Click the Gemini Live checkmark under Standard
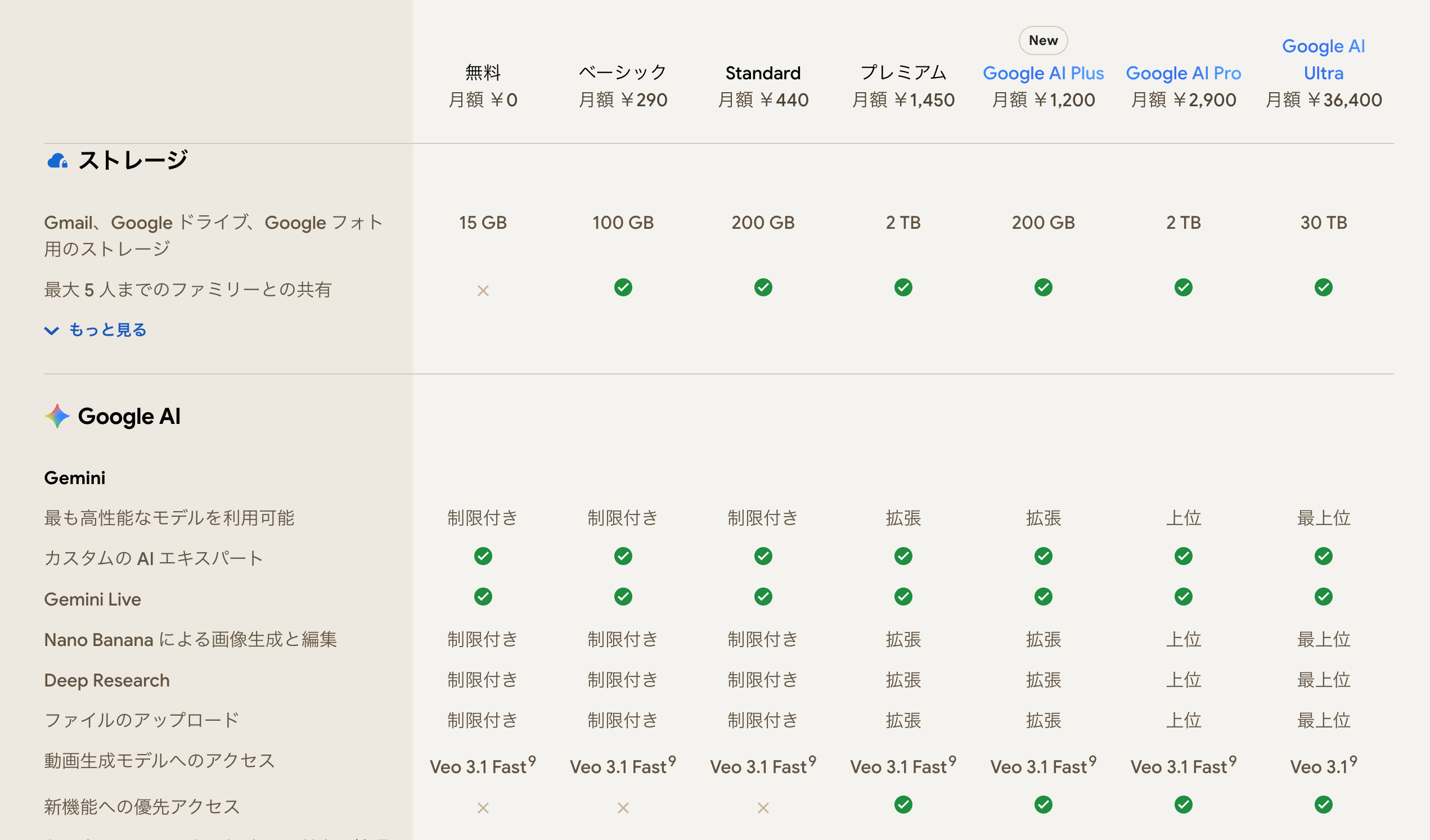The height and width of the screenshot is (840, 1430). point(763,597)
